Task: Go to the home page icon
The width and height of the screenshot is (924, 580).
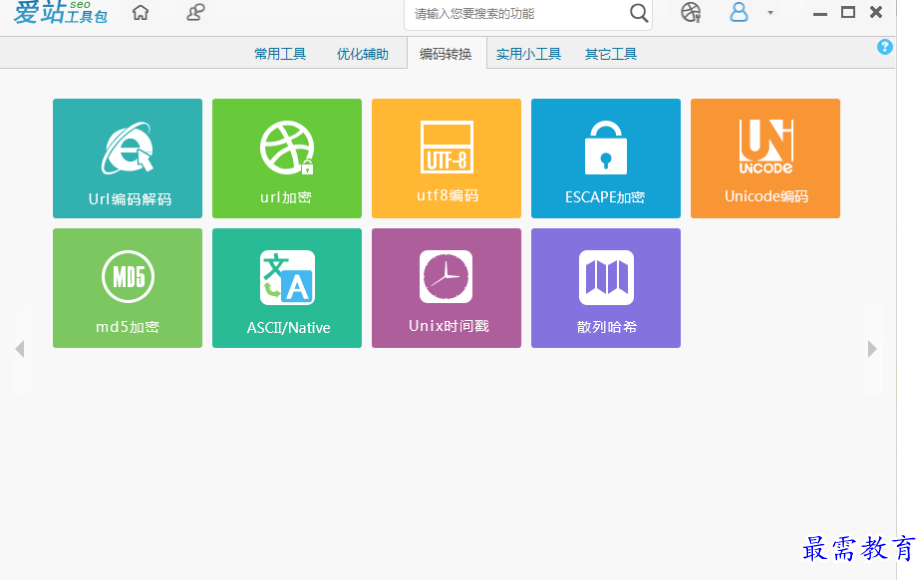Action: 140,12
